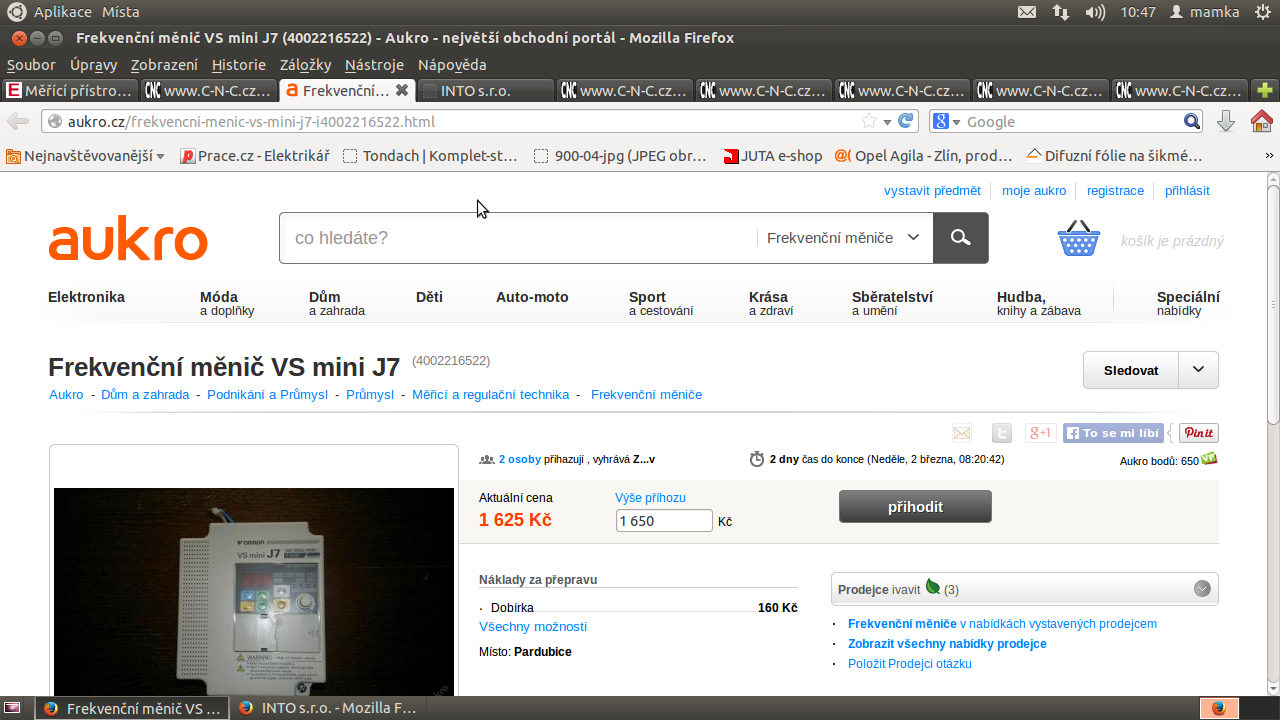Click the Pinterest Pin it button
The height and width of the screenshot is (720, 1280).
[x=1198, y=433]
